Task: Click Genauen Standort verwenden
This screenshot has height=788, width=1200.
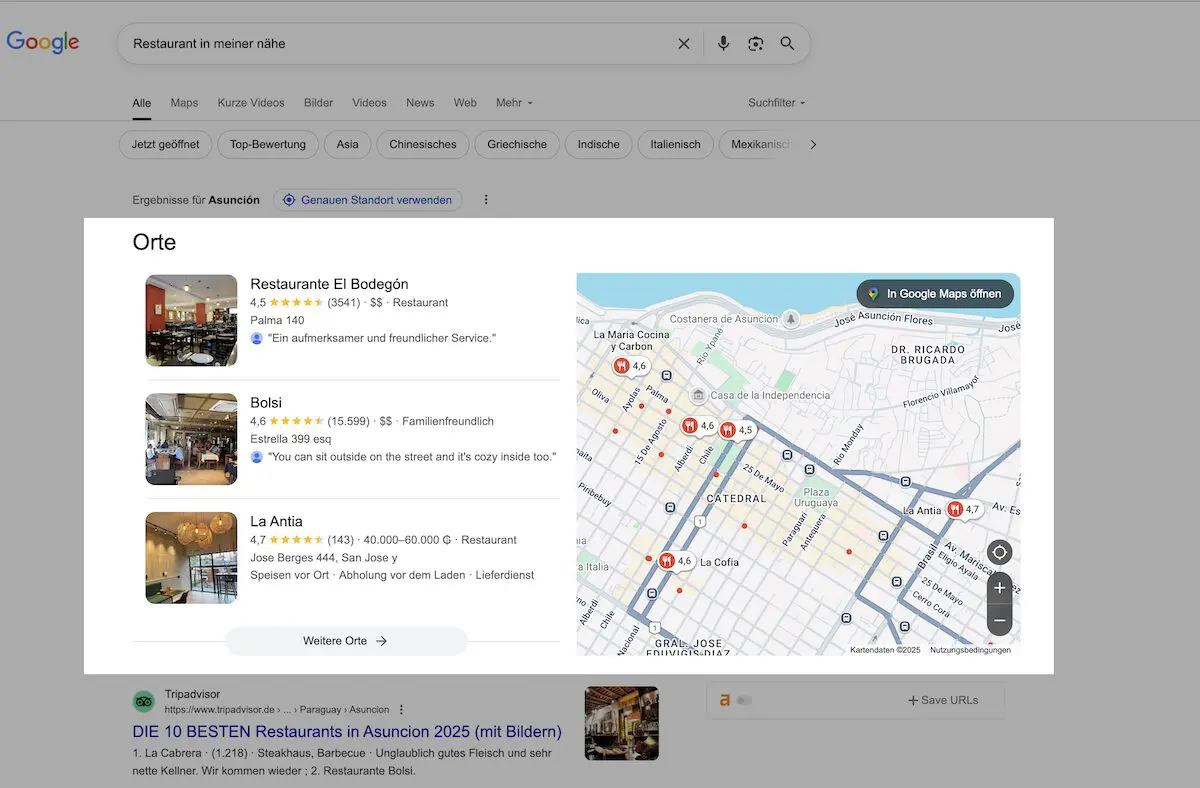Action: [367, 200]
